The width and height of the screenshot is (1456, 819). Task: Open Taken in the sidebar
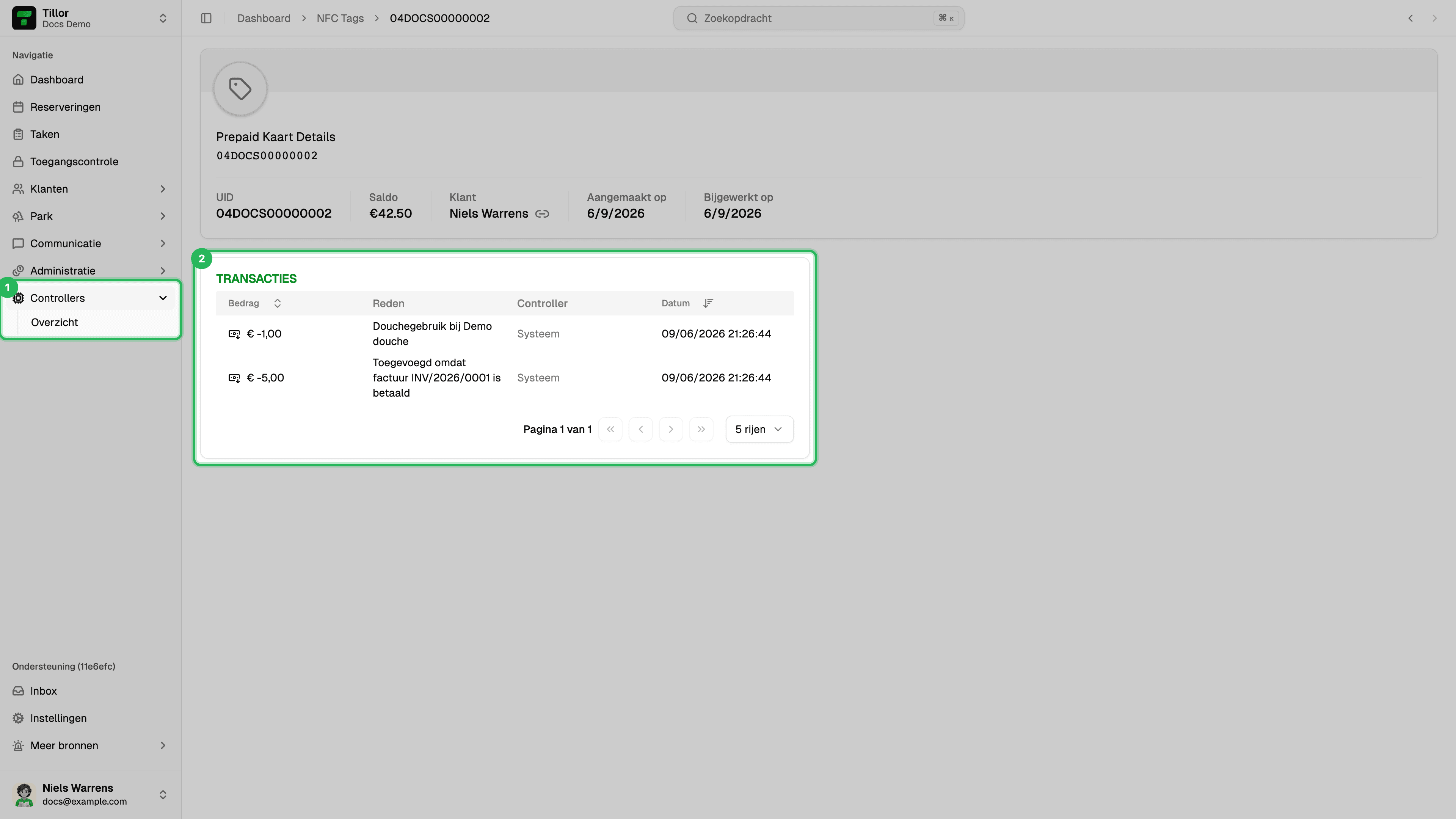tap(91, 134)
